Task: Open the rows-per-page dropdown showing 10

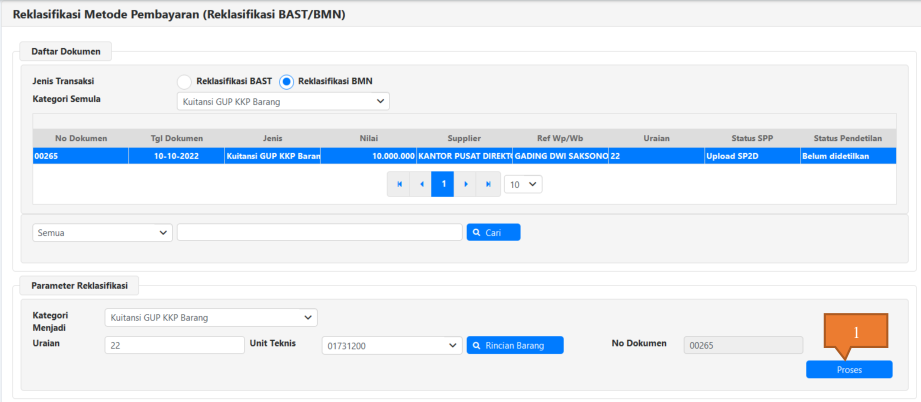Action: coord(522,185)
